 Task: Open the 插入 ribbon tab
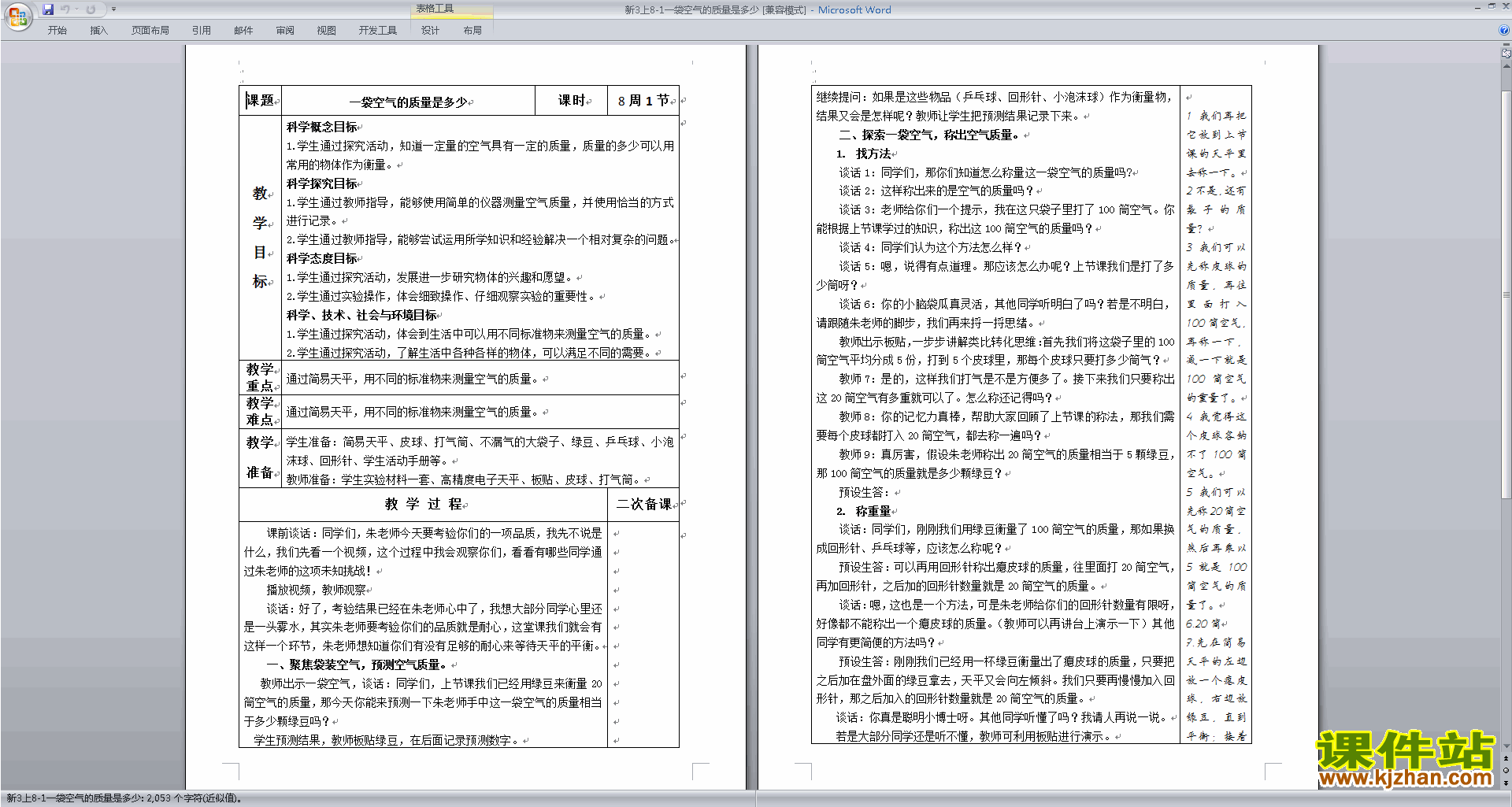[x=98, y=30]
